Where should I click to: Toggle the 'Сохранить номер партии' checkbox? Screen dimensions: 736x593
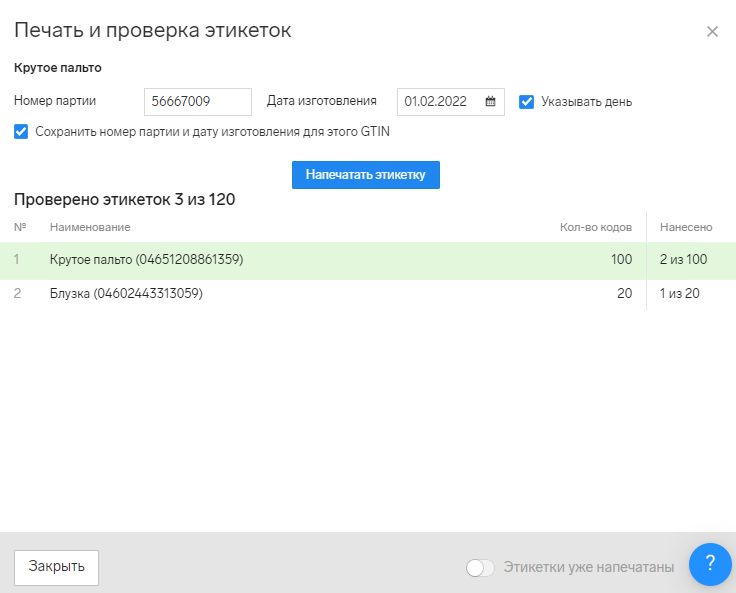[21, 131]
